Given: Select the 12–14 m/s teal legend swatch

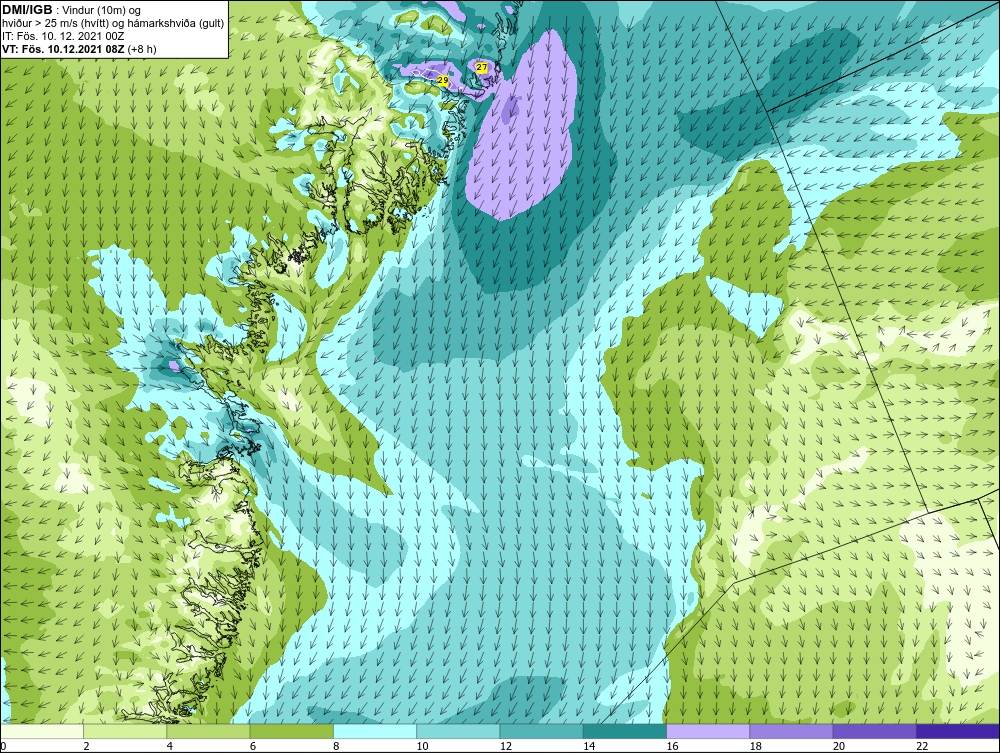Looking at the screenshot, I should click(x=541, y=731).
